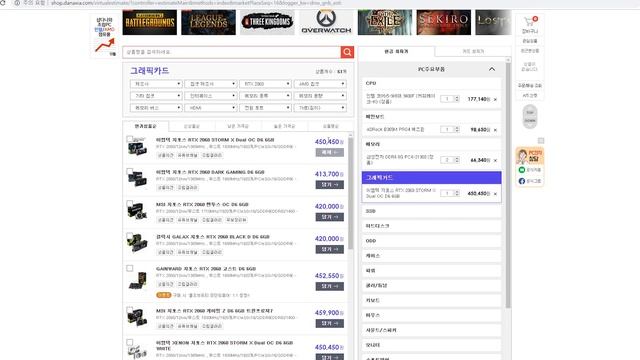This screenshot has width=640, height=360.
Task: Click the red trend arrow banner on left
Action: (x=104, y=45)
